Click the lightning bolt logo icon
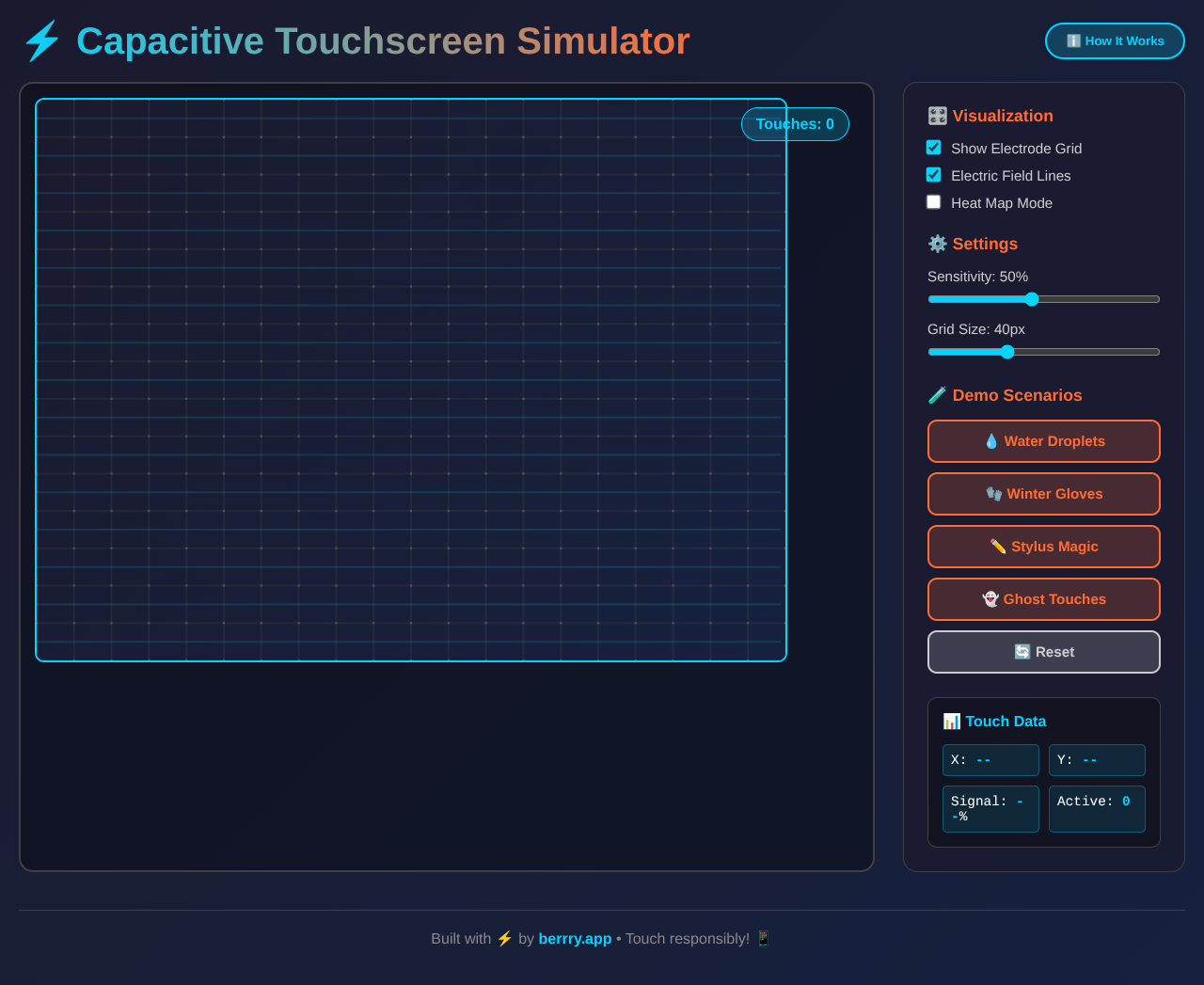The width and height of the screenshot is (1204, 985). tap(41, 40)
